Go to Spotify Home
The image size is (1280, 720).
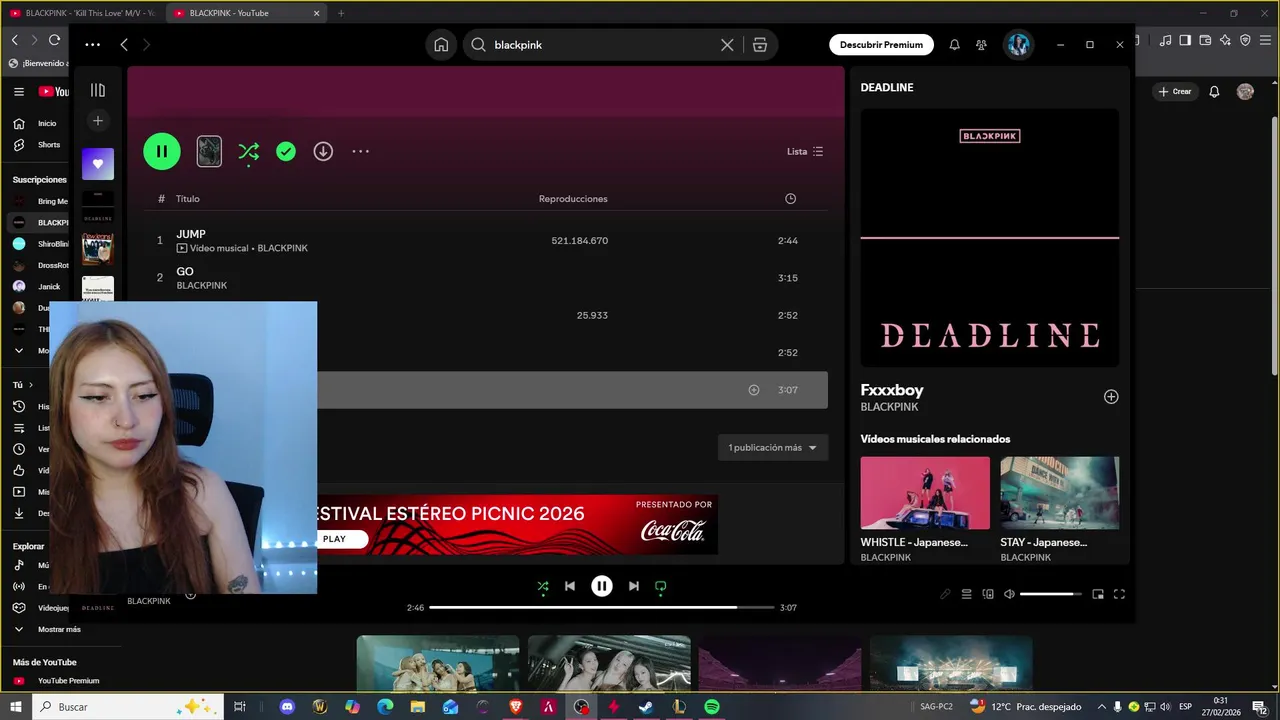pos(441,45)
